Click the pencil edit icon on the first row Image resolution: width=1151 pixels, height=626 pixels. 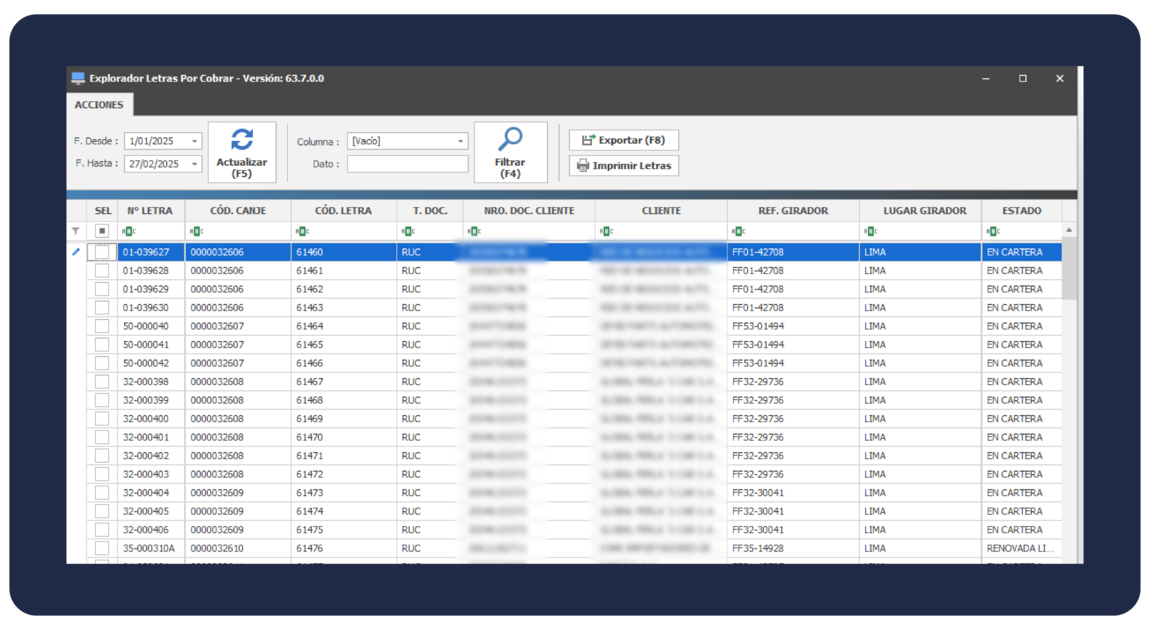(x=76, y=252)
